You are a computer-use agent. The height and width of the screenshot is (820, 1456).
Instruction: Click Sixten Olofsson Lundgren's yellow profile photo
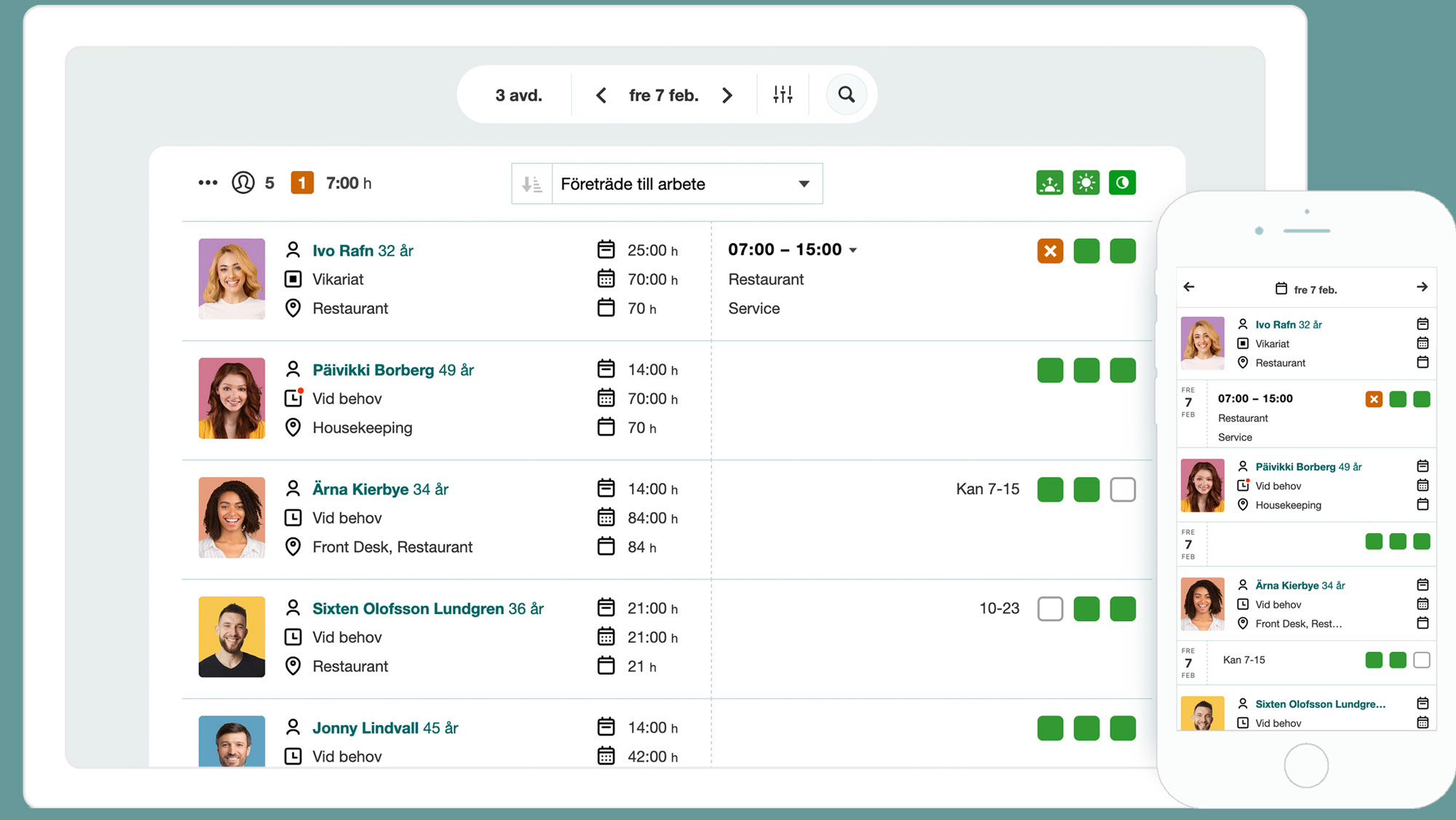click(232, 636)
